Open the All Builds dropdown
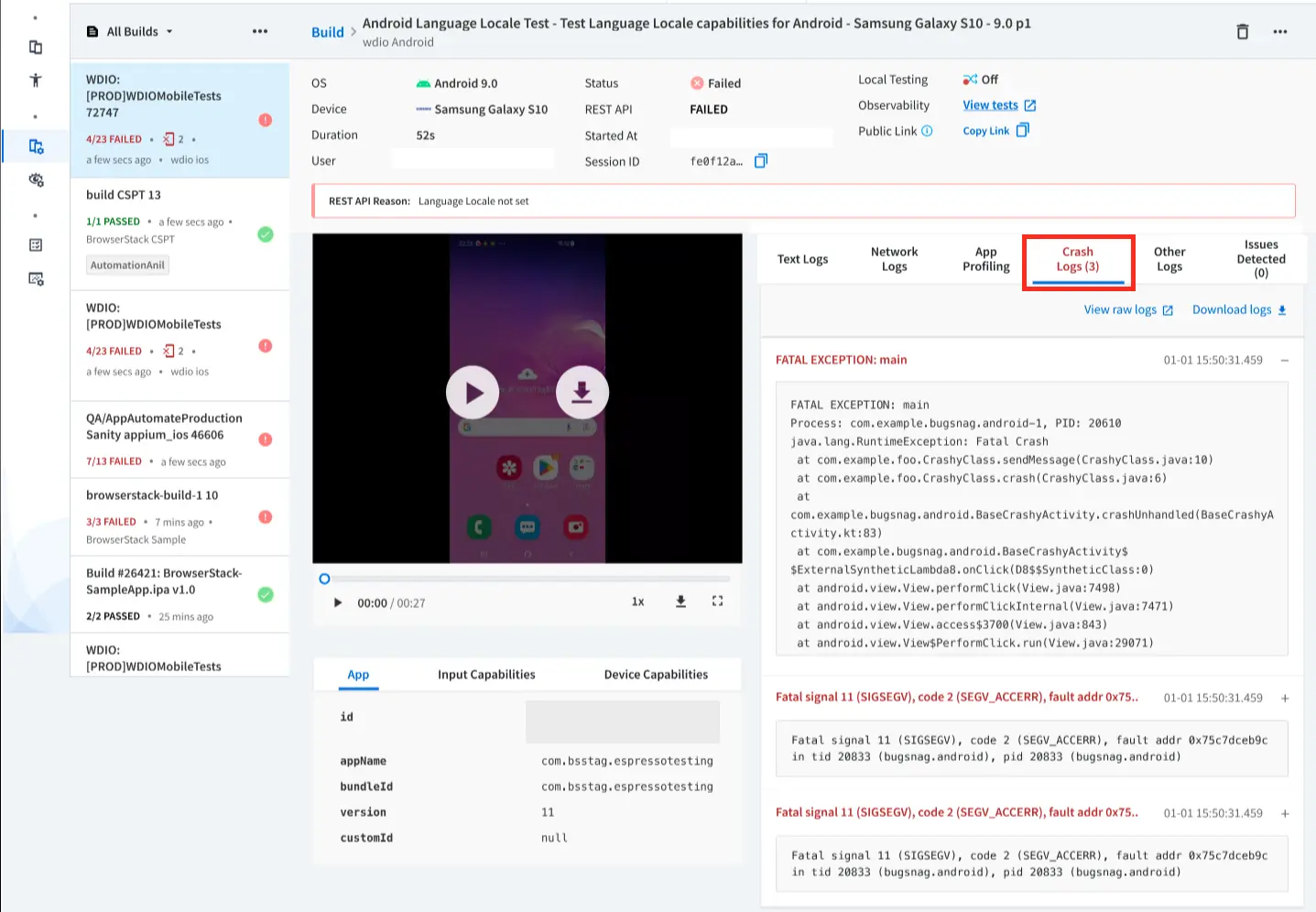1316x912 pixels. pyautogui.click(x=130, y=31)
